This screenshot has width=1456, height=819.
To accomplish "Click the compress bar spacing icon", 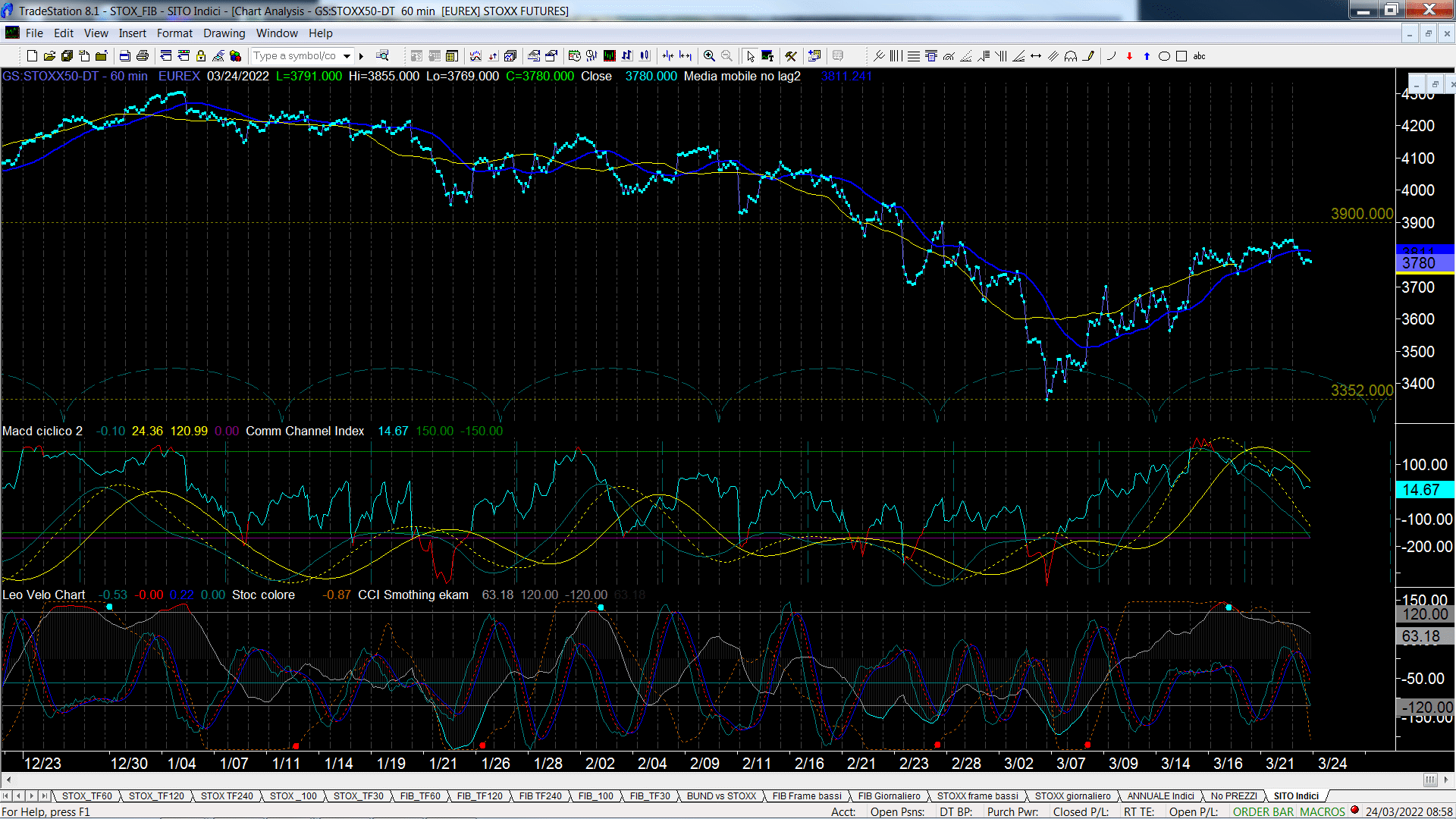I will (x=667, y=55).
